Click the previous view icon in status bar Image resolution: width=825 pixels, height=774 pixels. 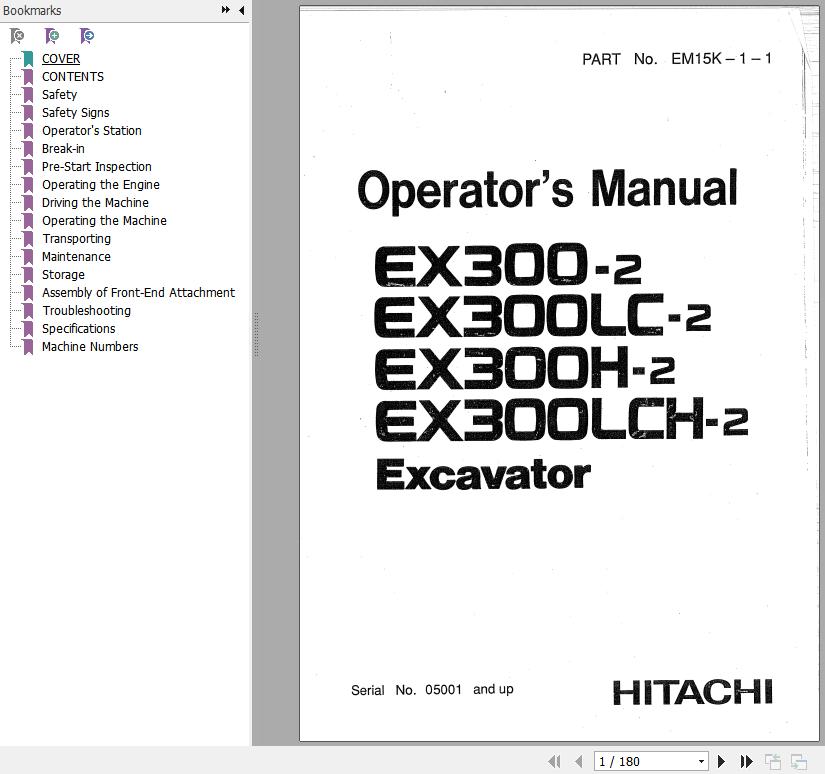[772, 761]
